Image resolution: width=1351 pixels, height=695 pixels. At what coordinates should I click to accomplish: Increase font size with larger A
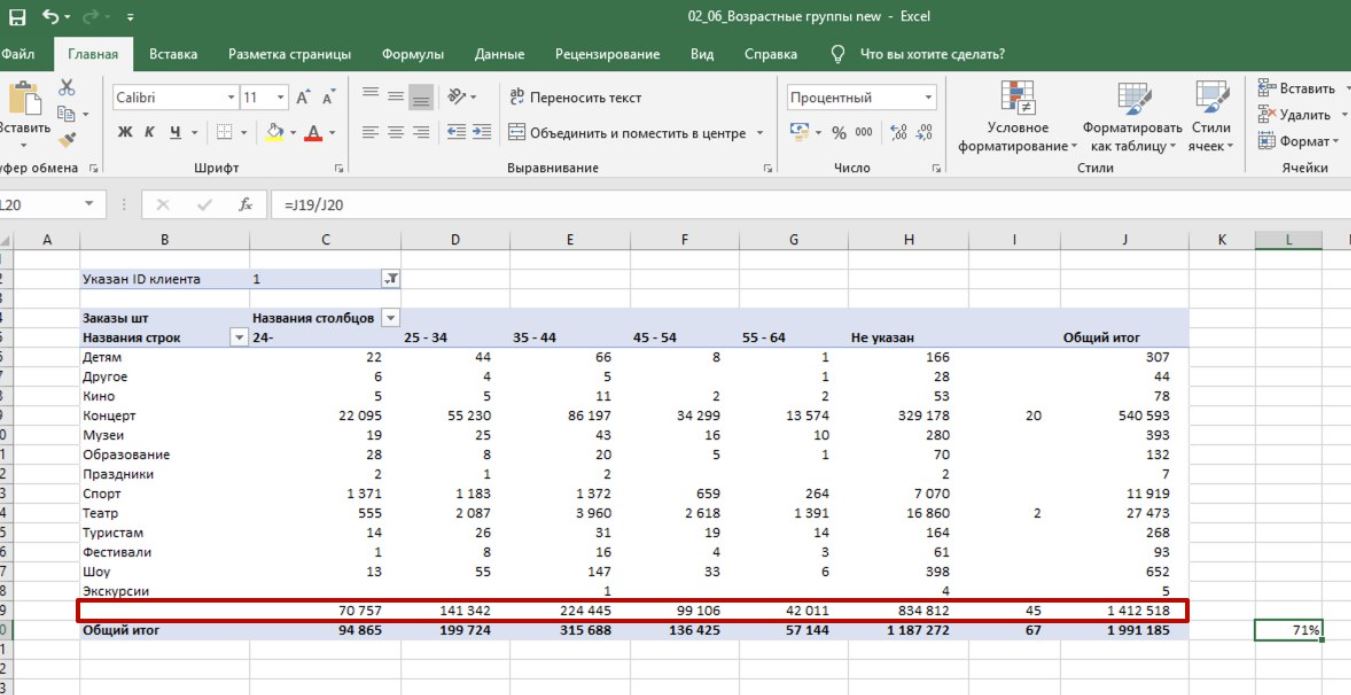pos(303,98)
